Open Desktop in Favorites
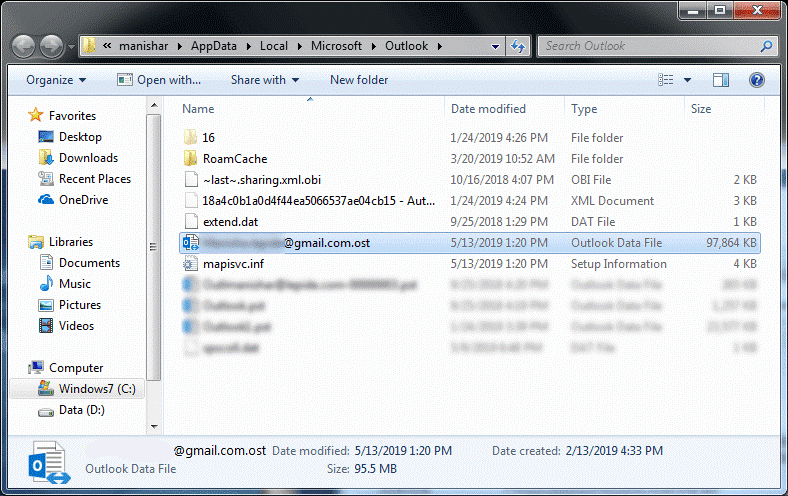The image size is (788, 496). click(80, 137)
